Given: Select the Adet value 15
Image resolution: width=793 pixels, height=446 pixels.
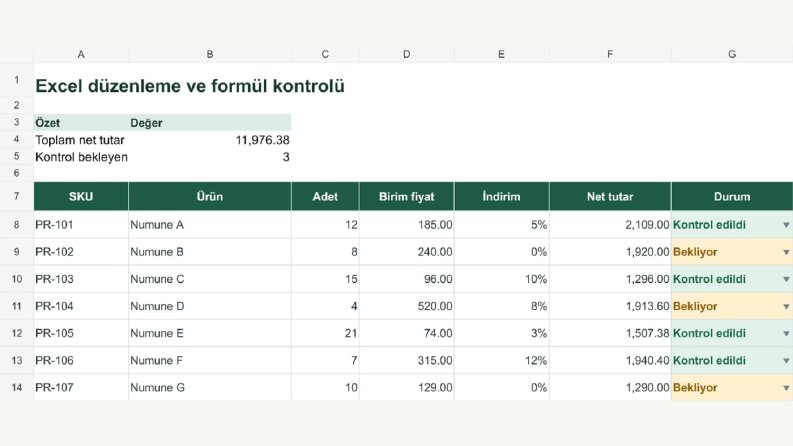Looking at the screenshot, I should [325, 279].
